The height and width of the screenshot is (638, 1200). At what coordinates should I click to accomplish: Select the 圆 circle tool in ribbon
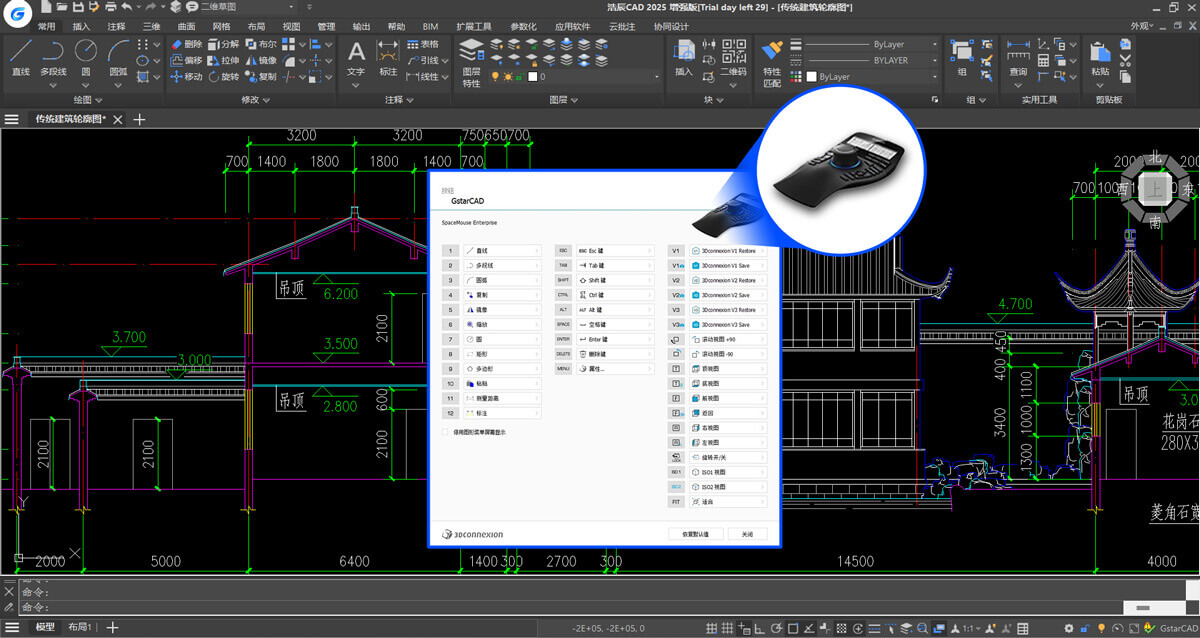click(x=86, y=58)
